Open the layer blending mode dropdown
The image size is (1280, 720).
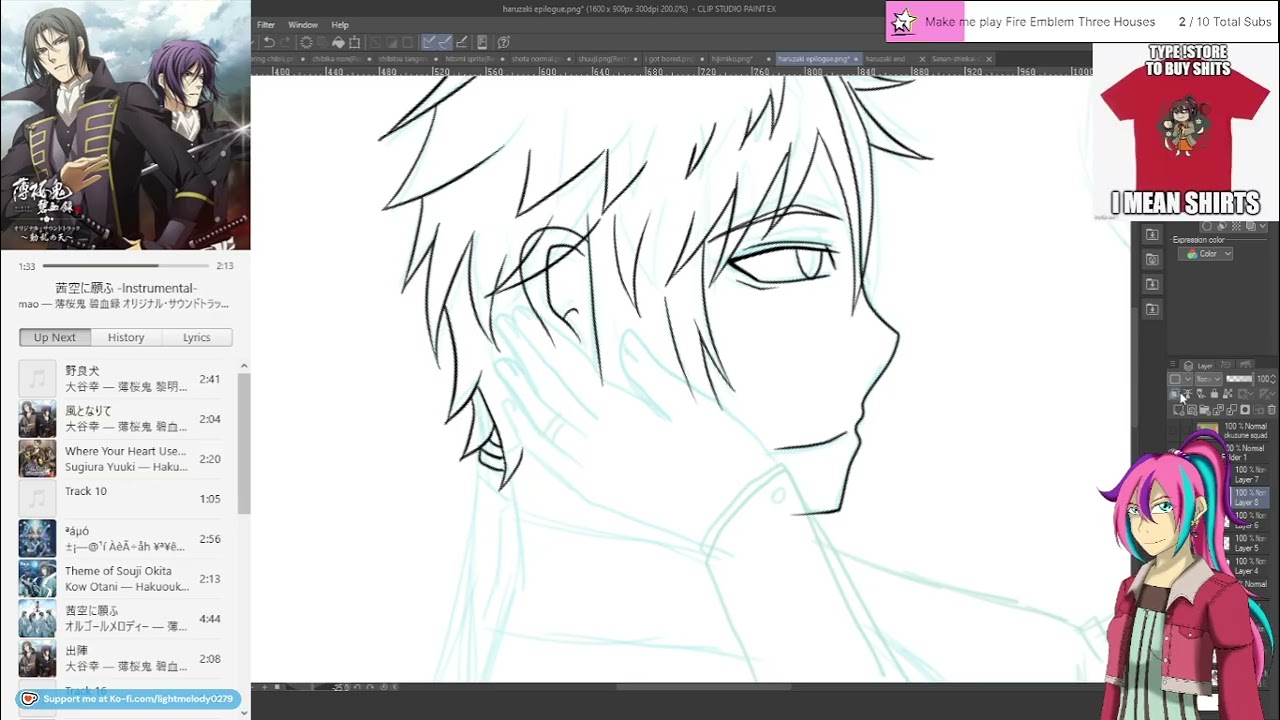[x=1208, y=379]
